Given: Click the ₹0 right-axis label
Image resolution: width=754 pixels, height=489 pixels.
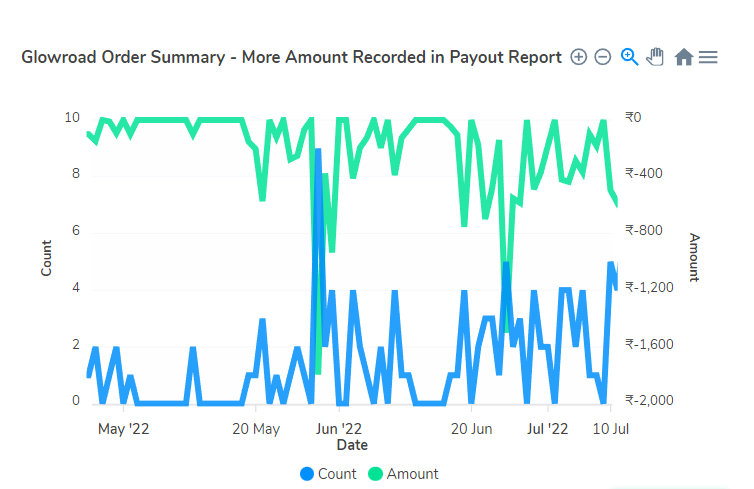Looking at the screenshot, I should click(x=633, y=117).
